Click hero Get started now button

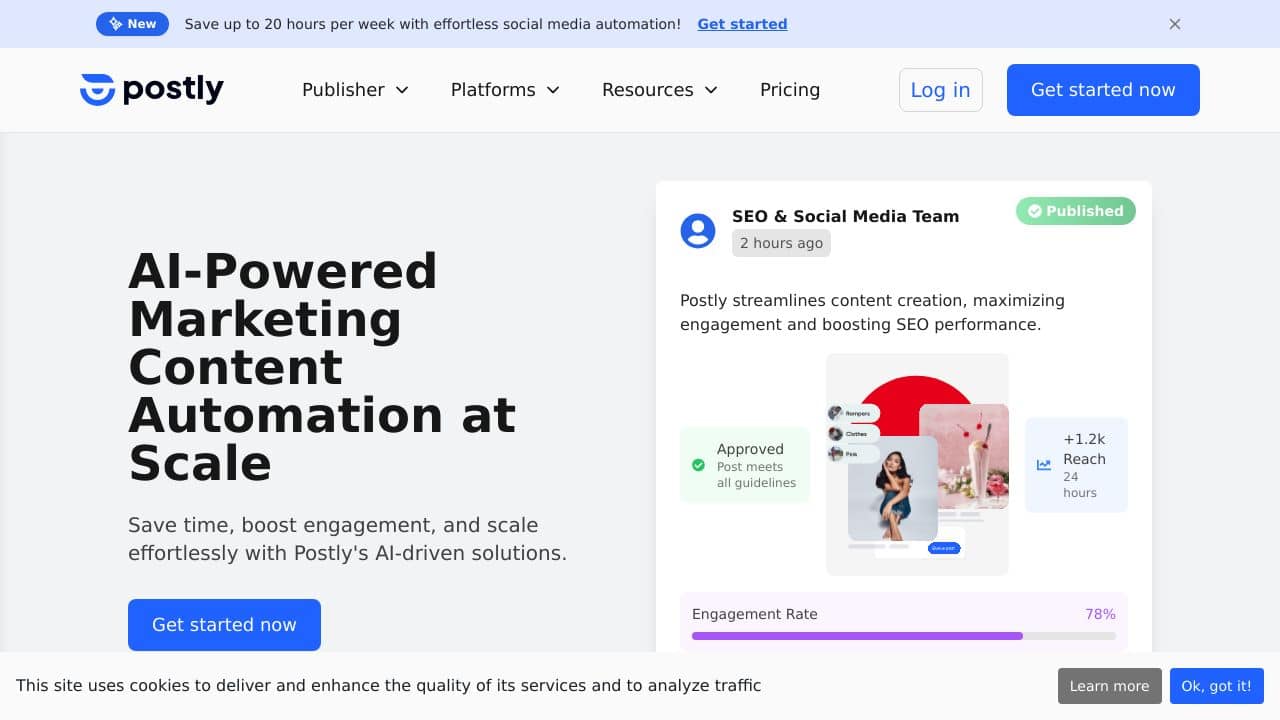tap(224, 625)
